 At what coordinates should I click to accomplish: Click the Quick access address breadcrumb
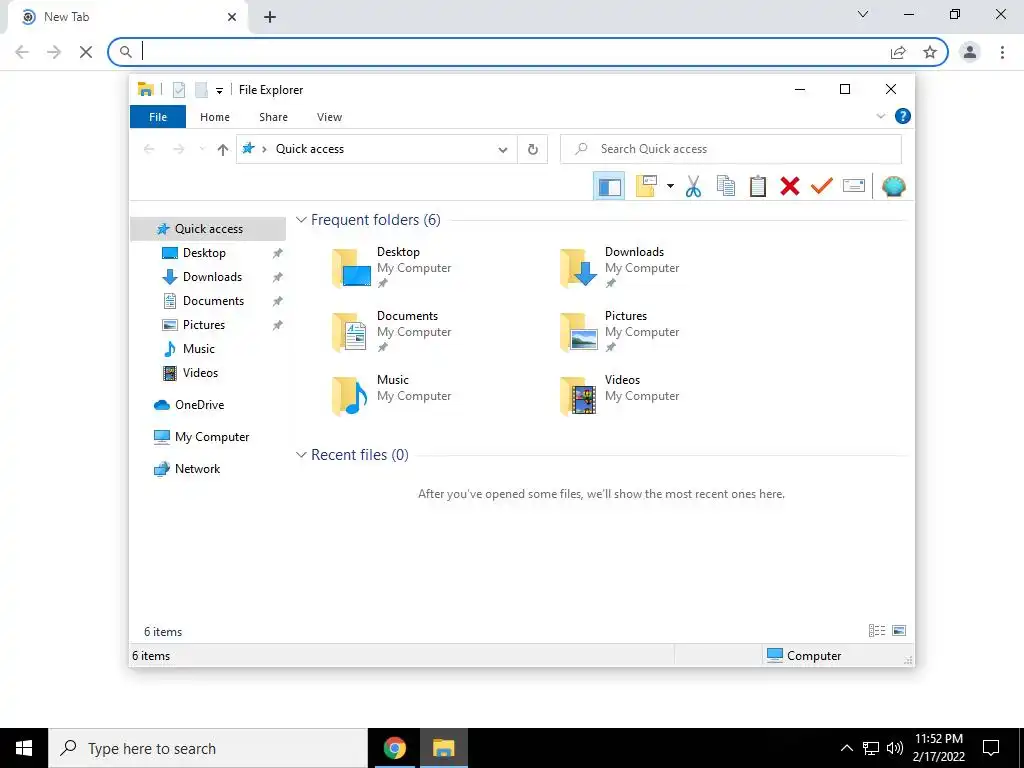310,149
